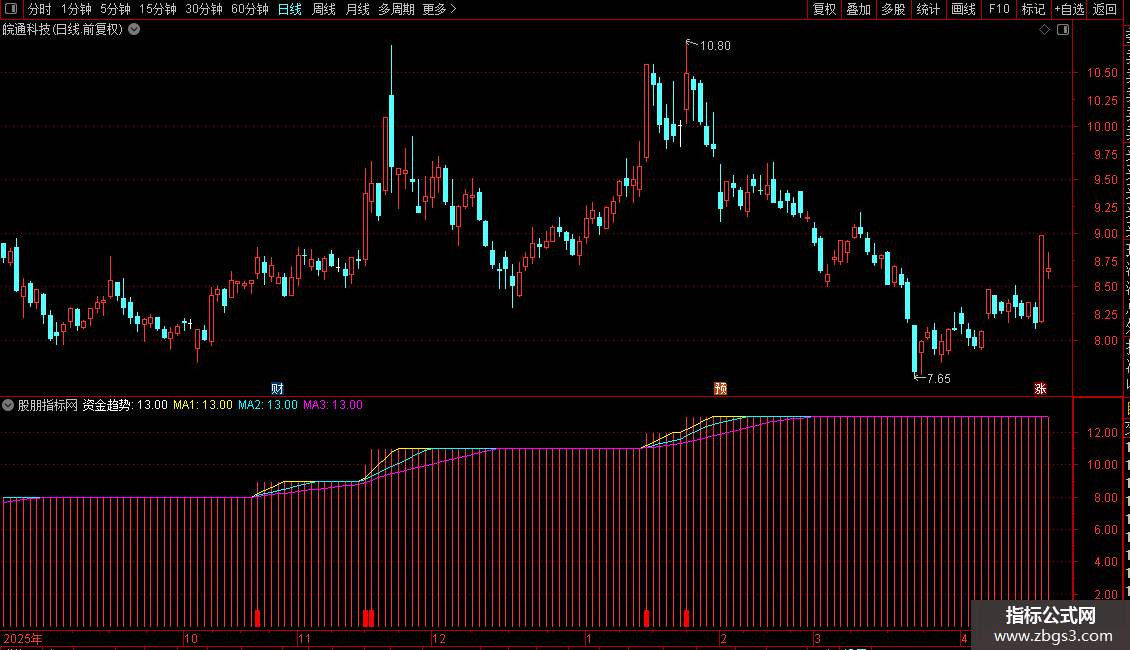Open the F10 company info
This screenshot has height=650, width=1130.
click(x=999, y=9)
